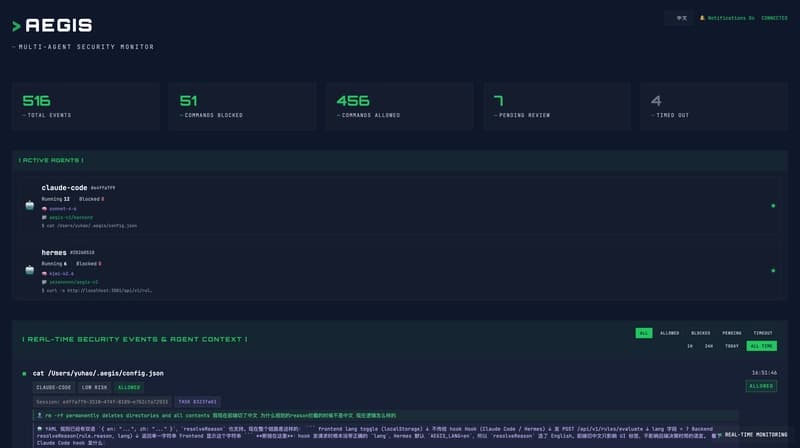800x448 pixels.
Task: Click the hermes green status dot
Action: (x=773, y=270)
